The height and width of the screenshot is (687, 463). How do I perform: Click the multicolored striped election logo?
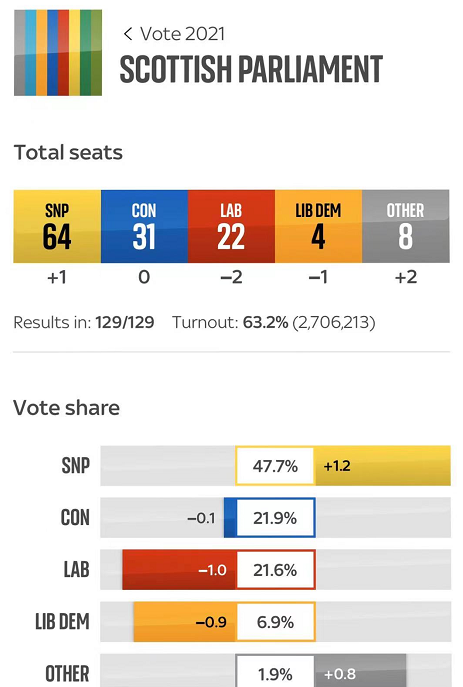pyautogui.click(x=58, y=53)
